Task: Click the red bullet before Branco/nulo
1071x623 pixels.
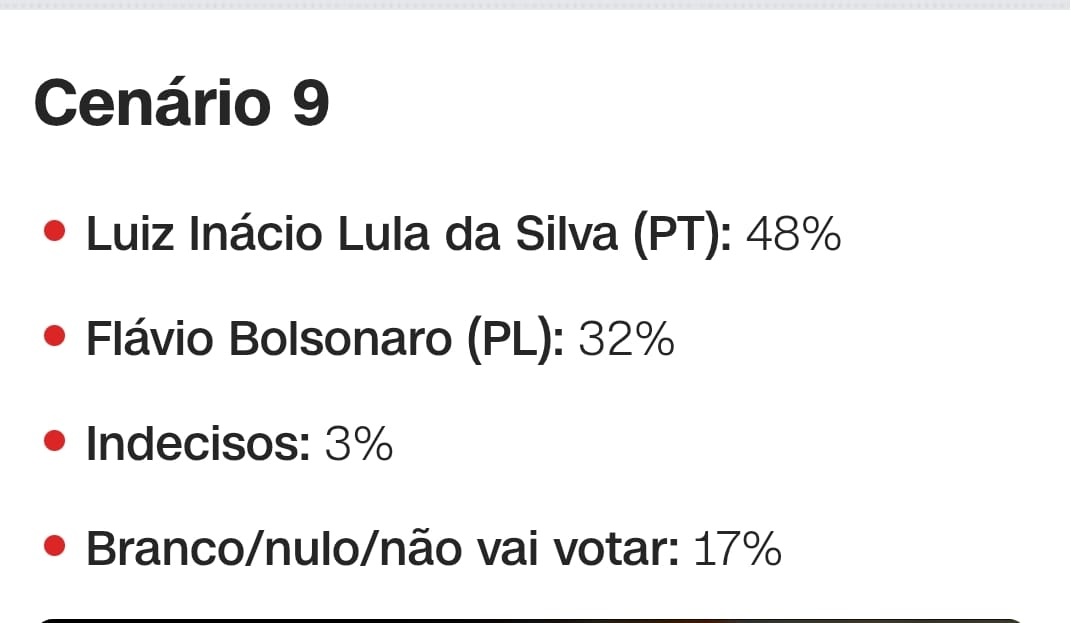Action: pos(56,546)
